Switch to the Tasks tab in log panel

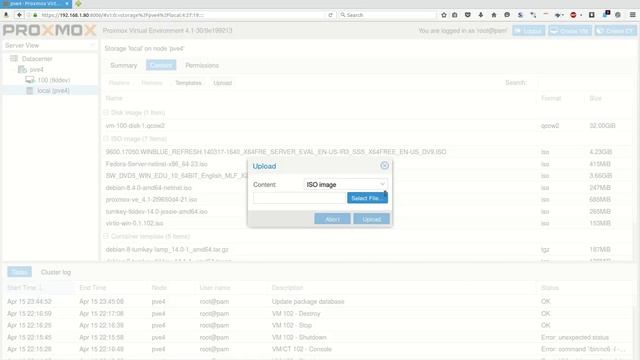click(x=19, y=272)
